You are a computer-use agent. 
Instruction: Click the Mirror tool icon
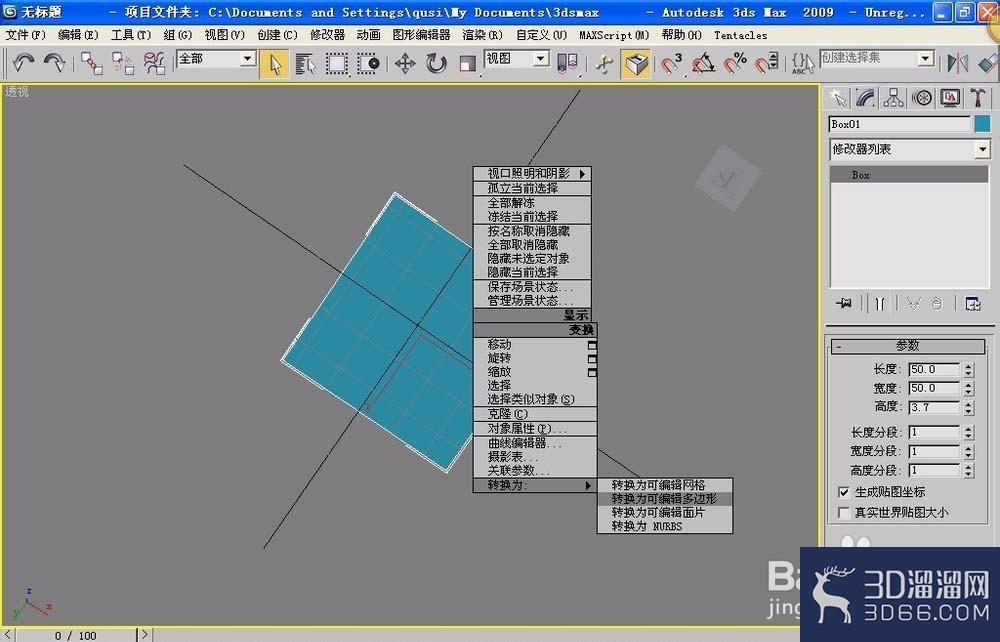click(957, 64)
